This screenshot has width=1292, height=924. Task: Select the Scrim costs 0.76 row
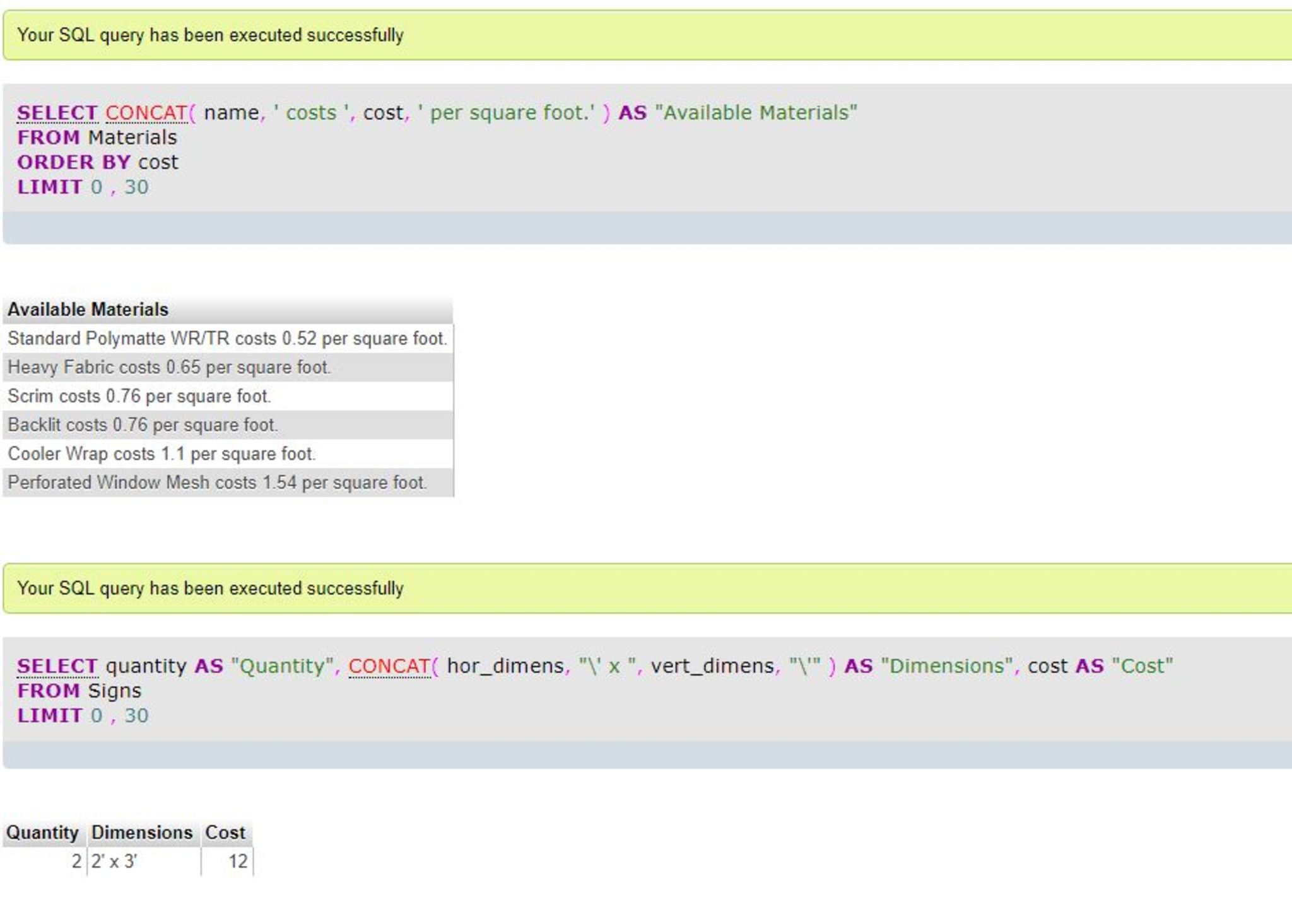[139, 396]
